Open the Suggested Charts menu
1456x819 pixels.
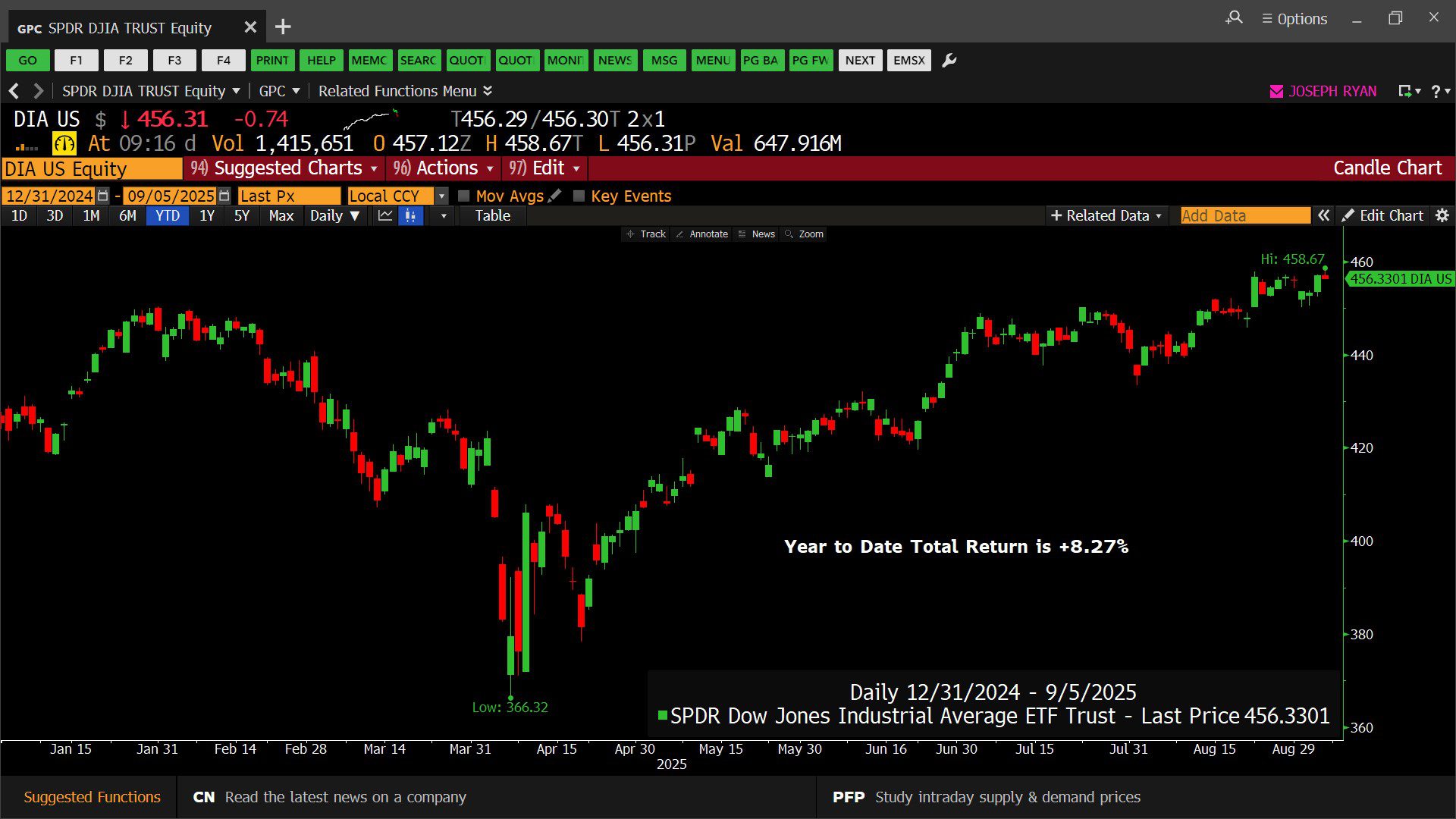pos(284,168)
